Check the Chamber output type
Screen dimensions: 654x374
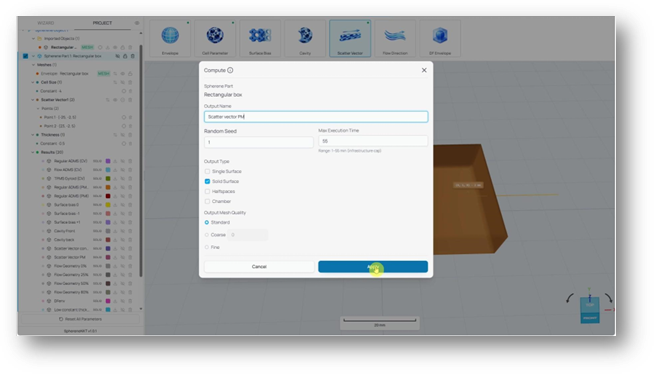(x=207, y=201)
